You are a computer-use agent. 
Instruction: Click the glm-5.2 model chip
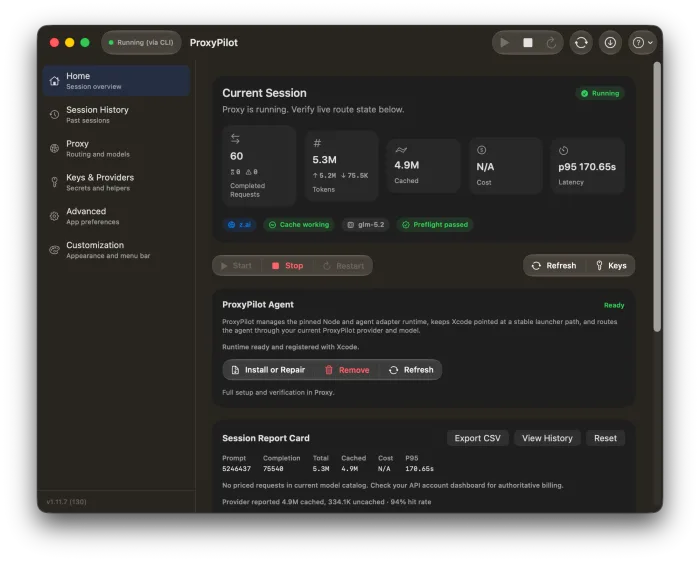(x=366, y=225)
